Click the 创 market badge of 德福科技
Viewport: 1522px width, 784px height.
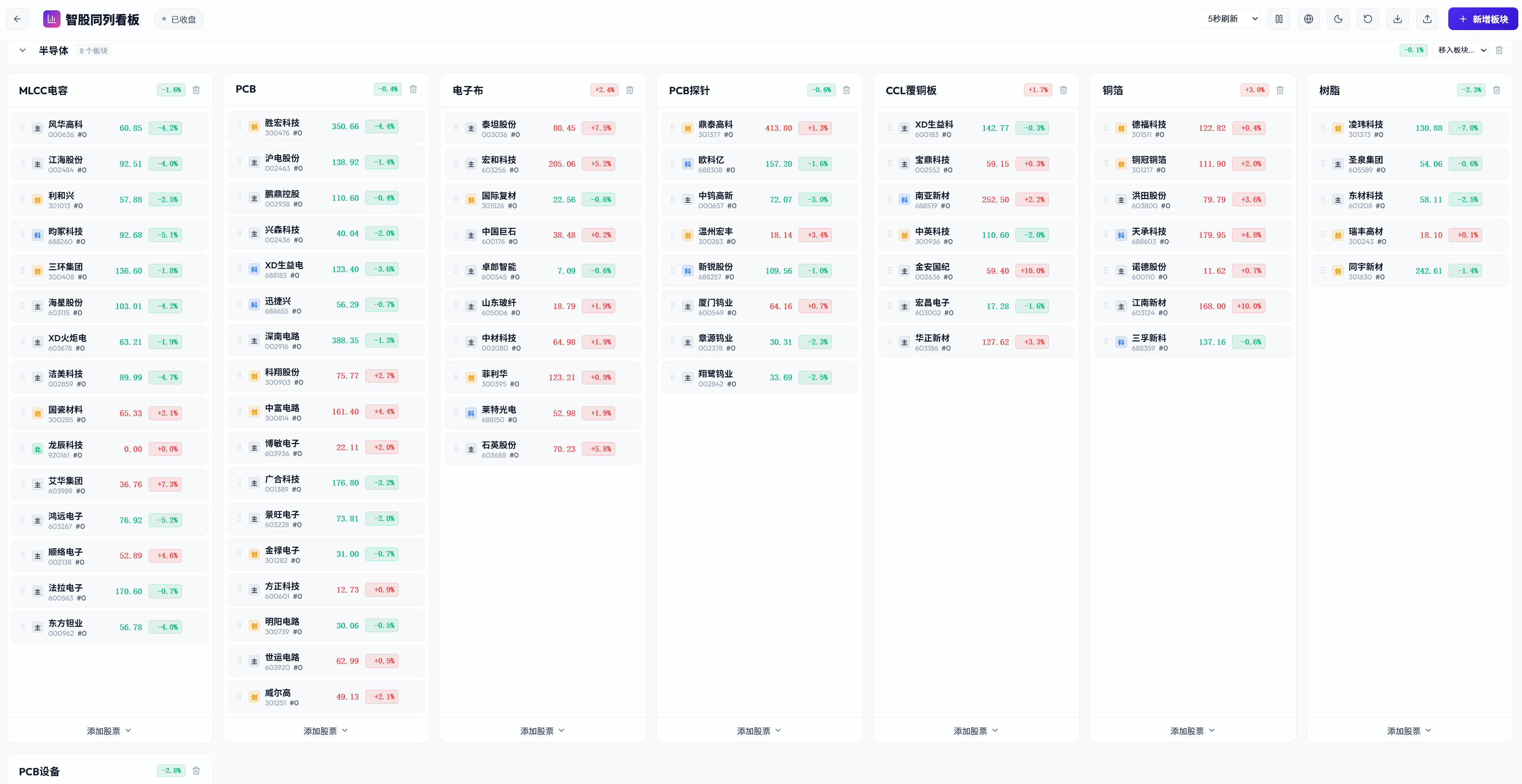point(1121,129)
